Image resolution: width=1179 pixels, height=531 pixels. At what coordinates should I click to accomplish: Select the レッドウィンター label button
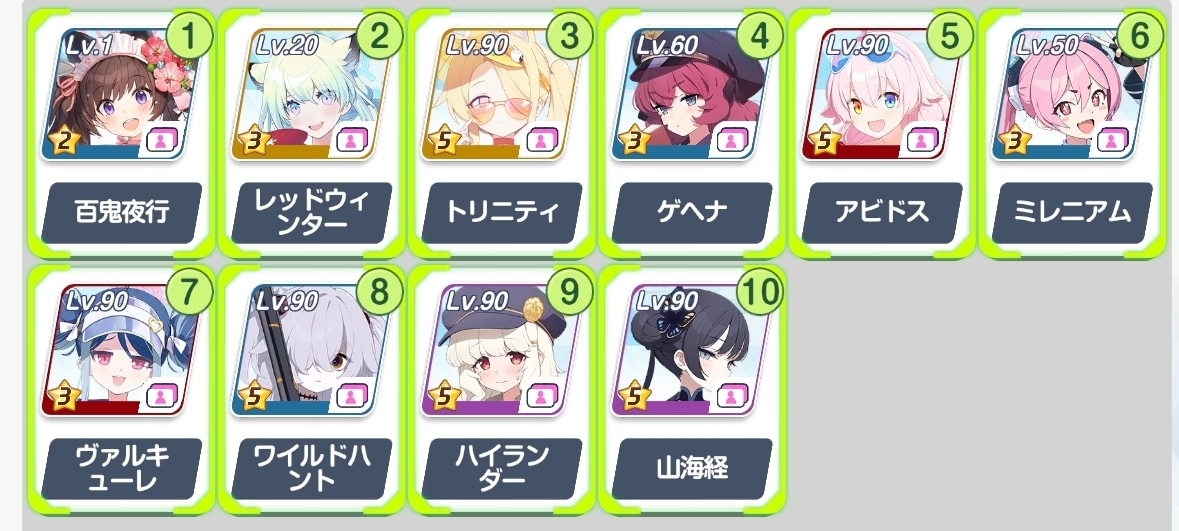point(312,213)
